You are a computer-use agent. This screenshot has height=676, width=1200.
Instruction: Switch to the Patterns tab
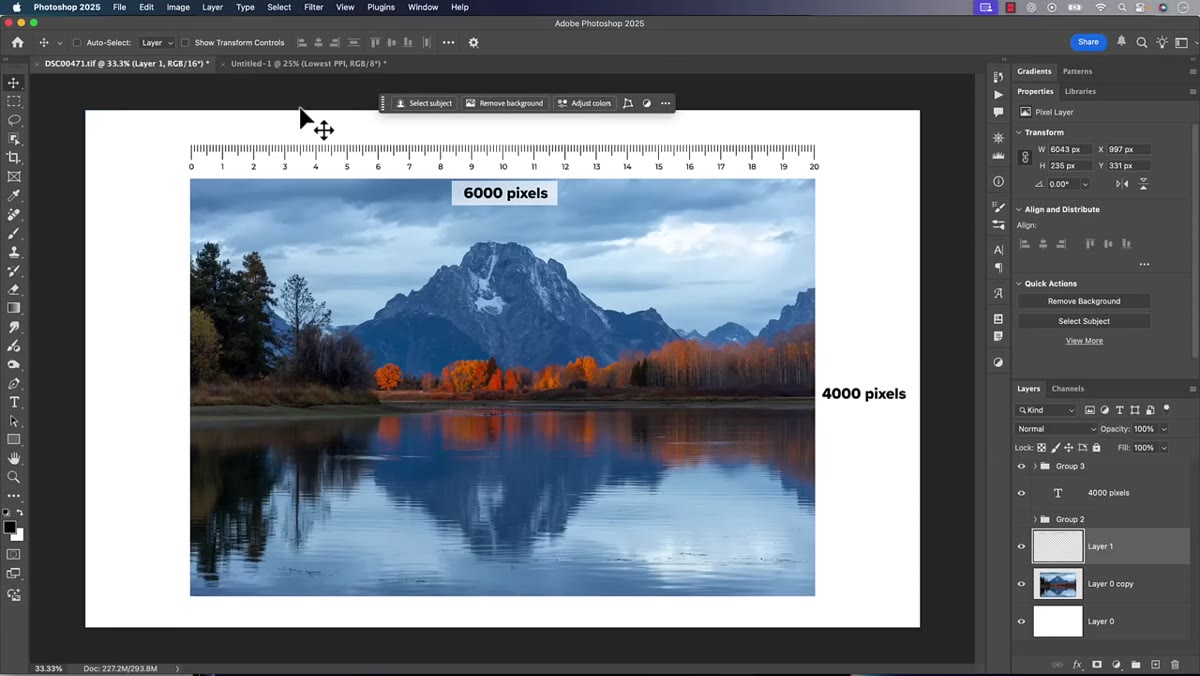[x=1077, y=71]
